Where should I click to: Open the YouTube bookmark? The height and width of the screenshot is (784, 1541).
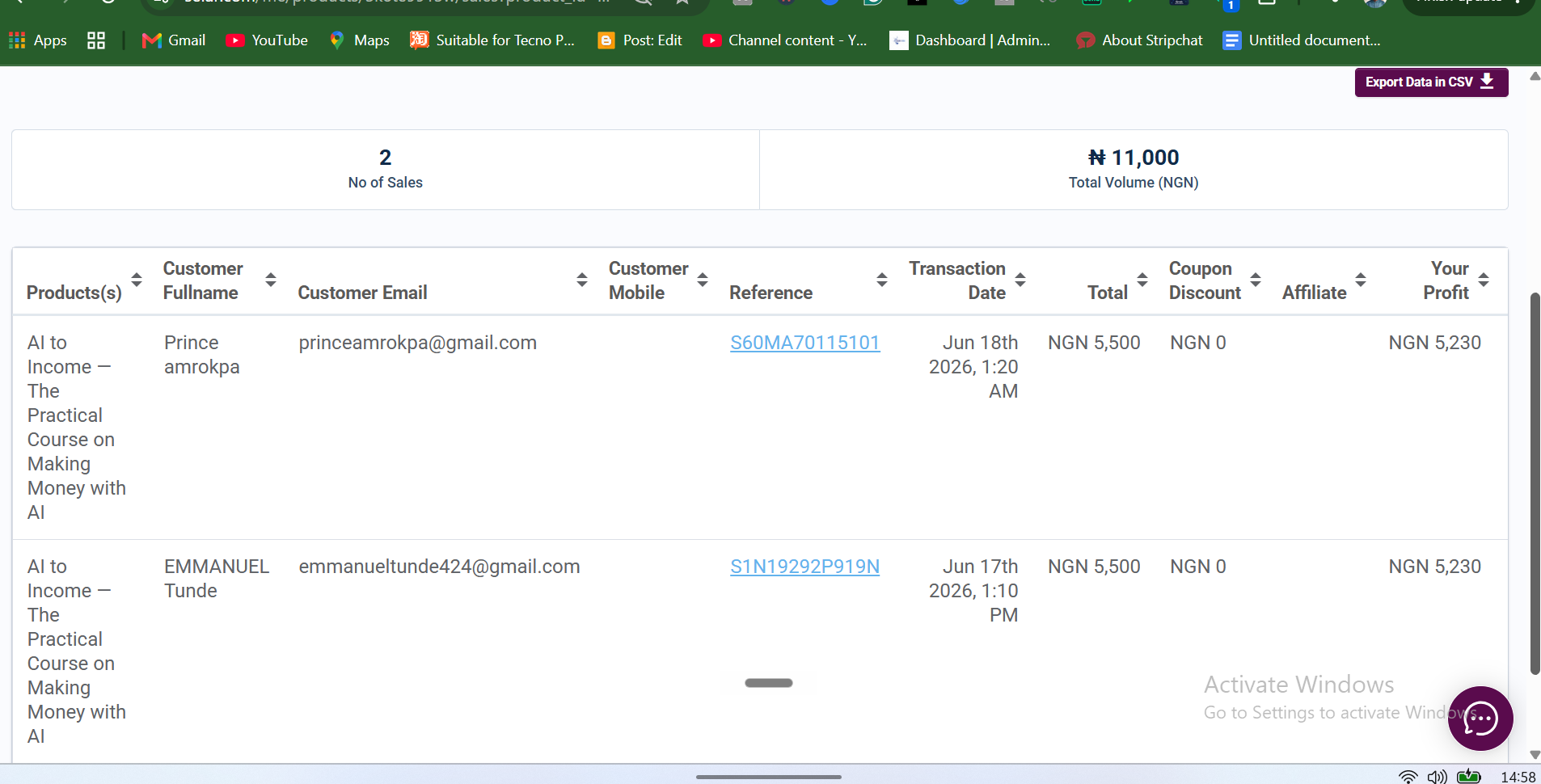tap(267, 40)
